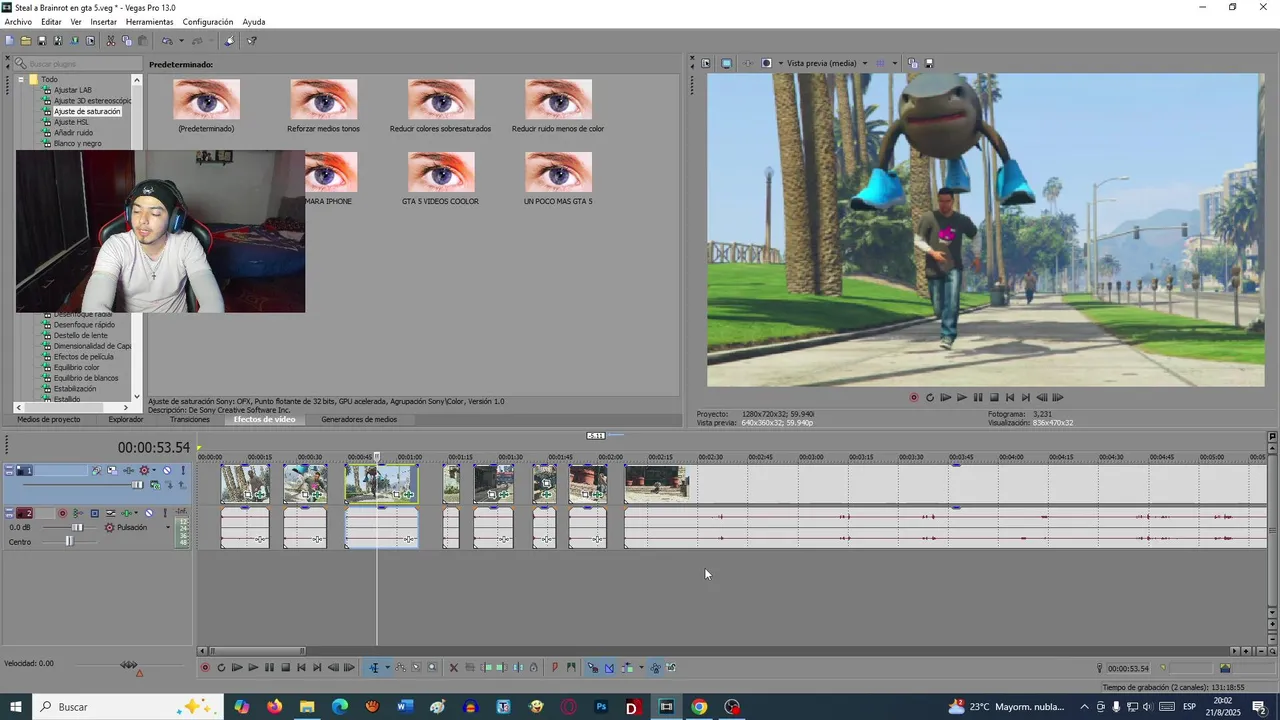Open the Archivo menu
The width and height of the screenshot is (1280, 720).
click(x=18, y=22)
